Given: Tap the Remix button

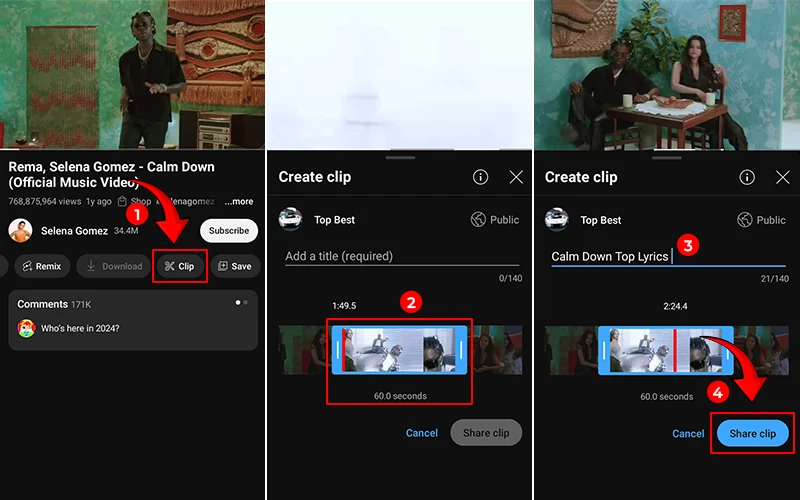Looking at the screenshot, I should click(x=42, y=266).
